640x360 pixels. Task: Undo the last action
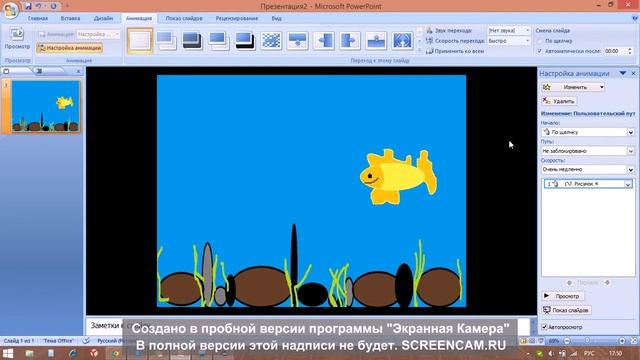39,6
